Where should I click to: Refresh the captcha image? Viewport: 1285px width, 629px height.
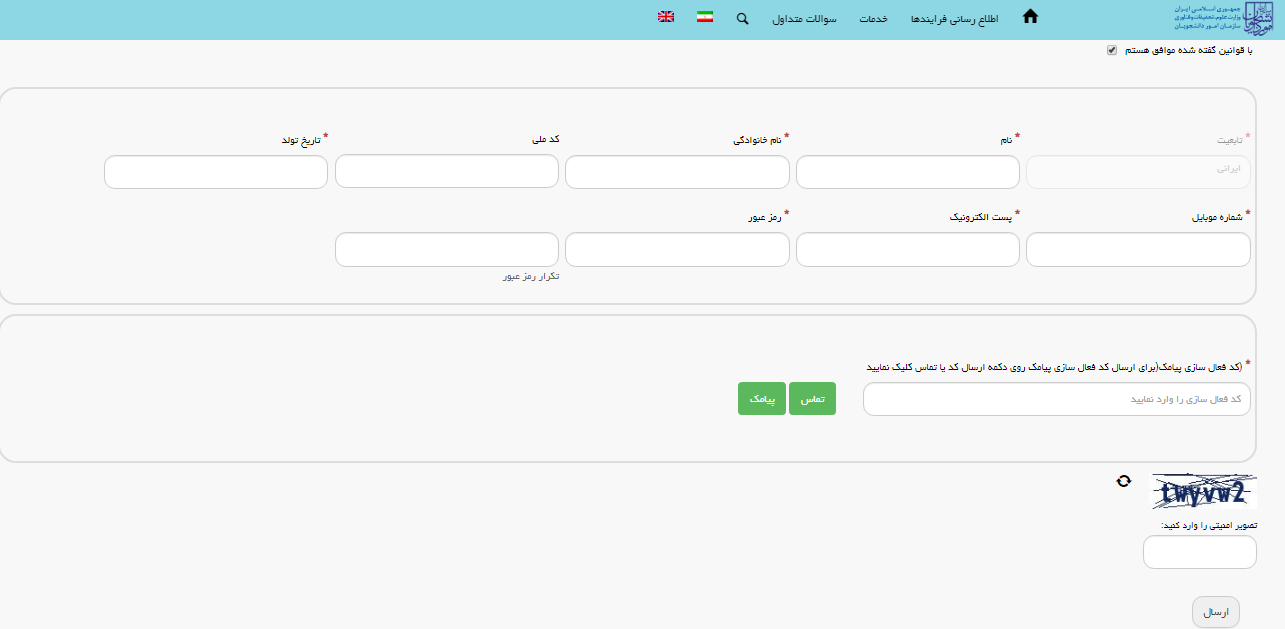[x=1123, y=481]
